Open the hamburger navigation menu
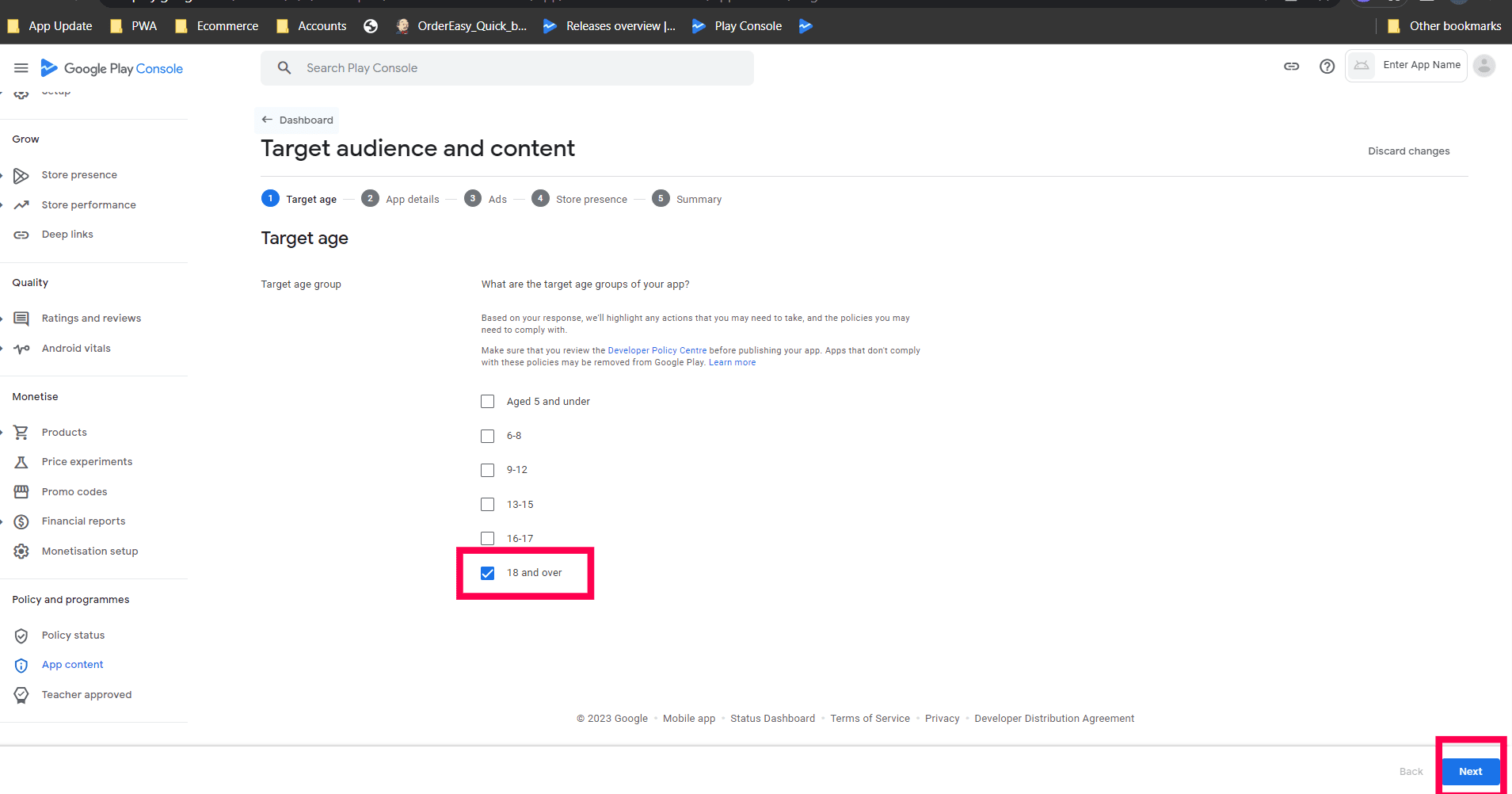This screenshot has height=794, width=1512. (21, 68)
